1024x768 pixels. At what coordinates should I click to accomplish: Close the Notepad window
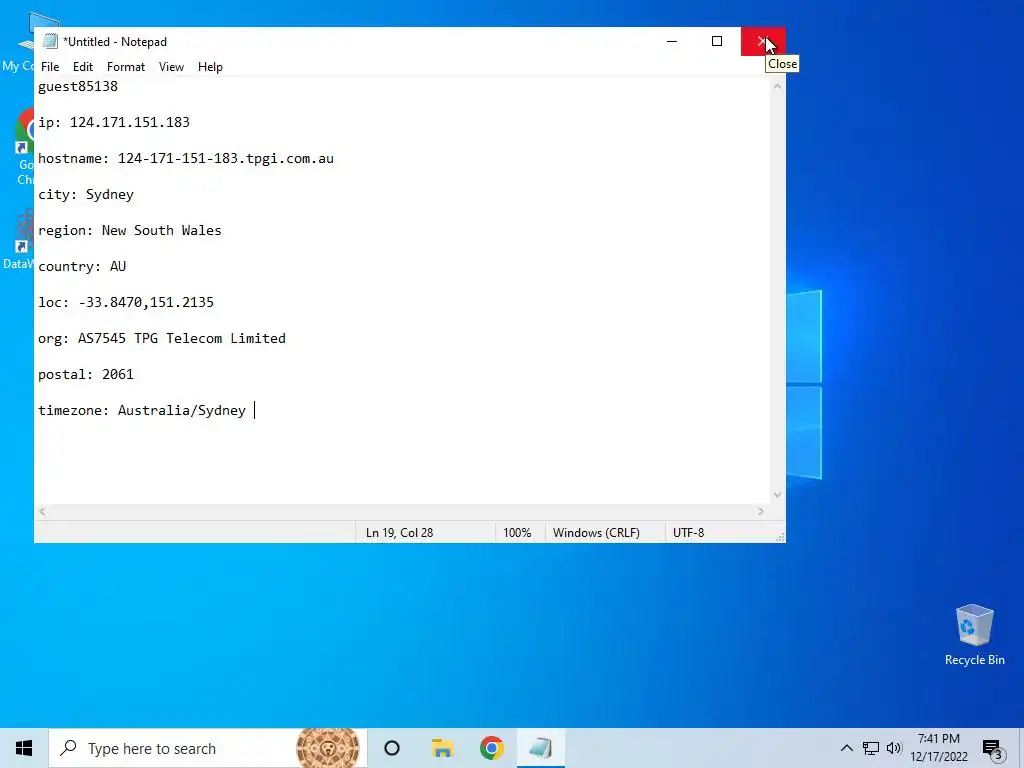[762, 41]
